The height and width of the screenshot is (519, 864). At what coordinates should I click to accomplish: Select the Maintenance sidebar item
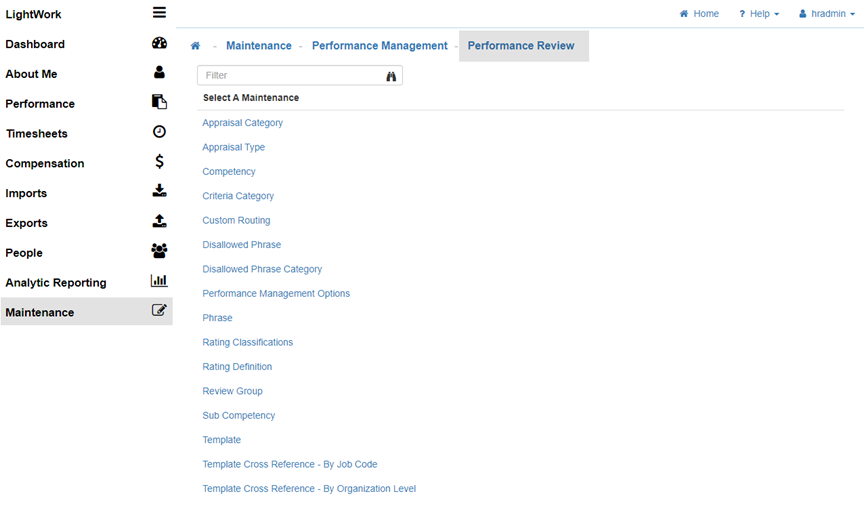pyautogui.click(x=40, y=313)
